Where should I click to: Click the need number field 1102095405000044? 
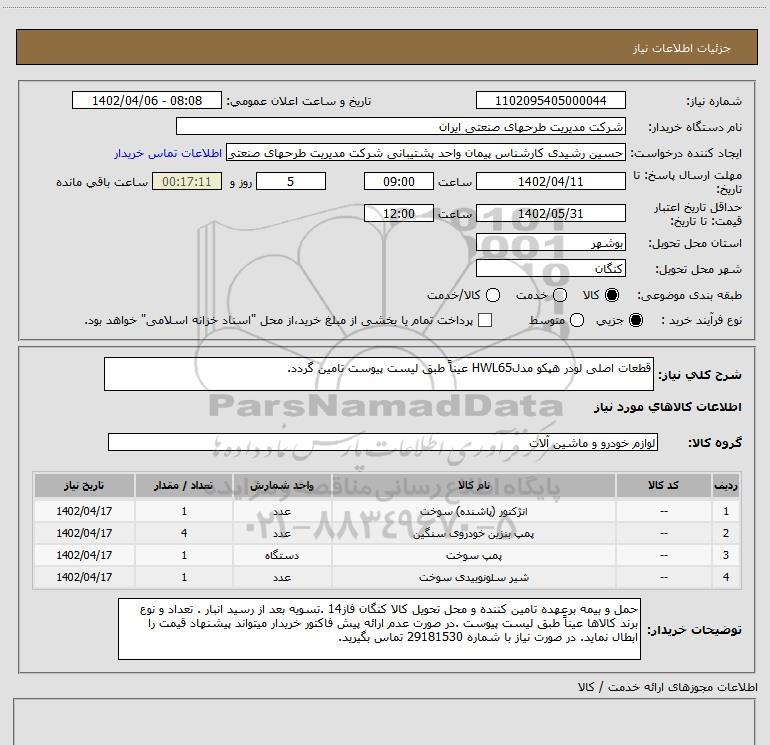tap(550, 100)
